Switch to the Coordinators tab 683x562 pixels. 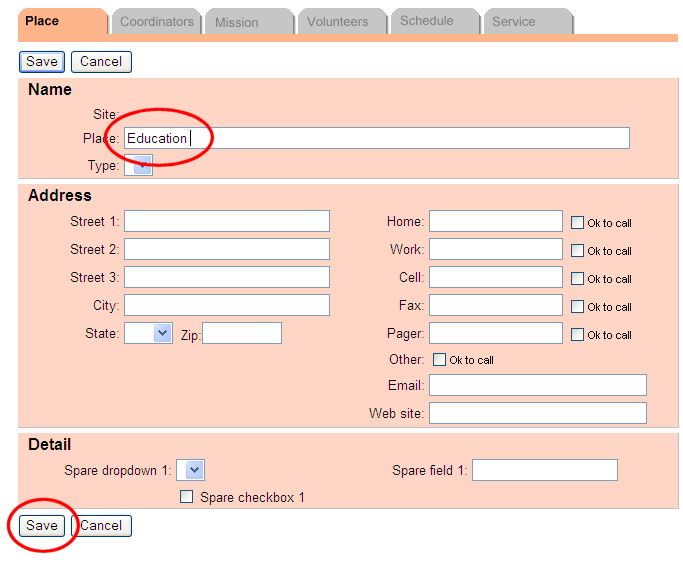coord(155,21)
